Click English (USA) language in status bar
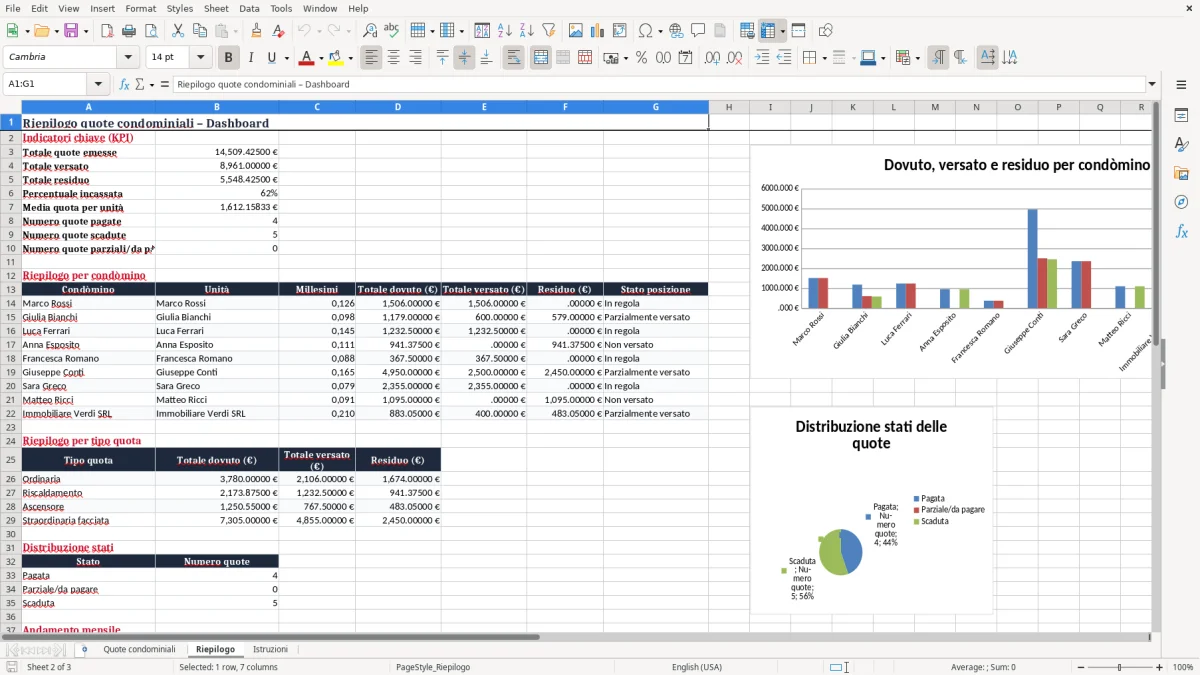This screenshot has width=1200, height=675. coord(696,667)
